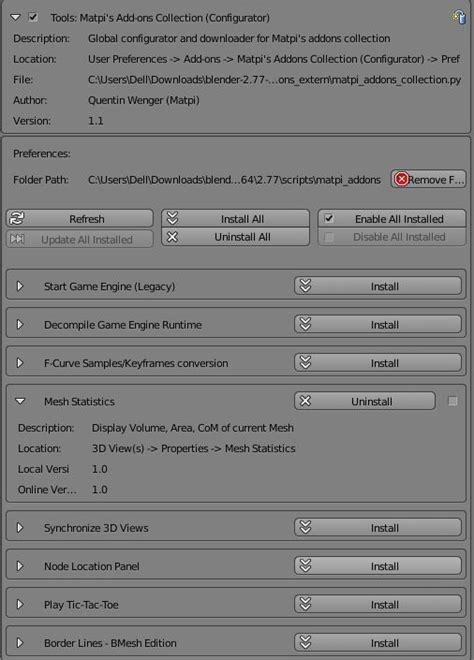The height and width of the screenshot is (660, 474).
Task: Expand the Play Tic-Tac-Toe entry
Action: pyautogui.click(x=20, y=604)
